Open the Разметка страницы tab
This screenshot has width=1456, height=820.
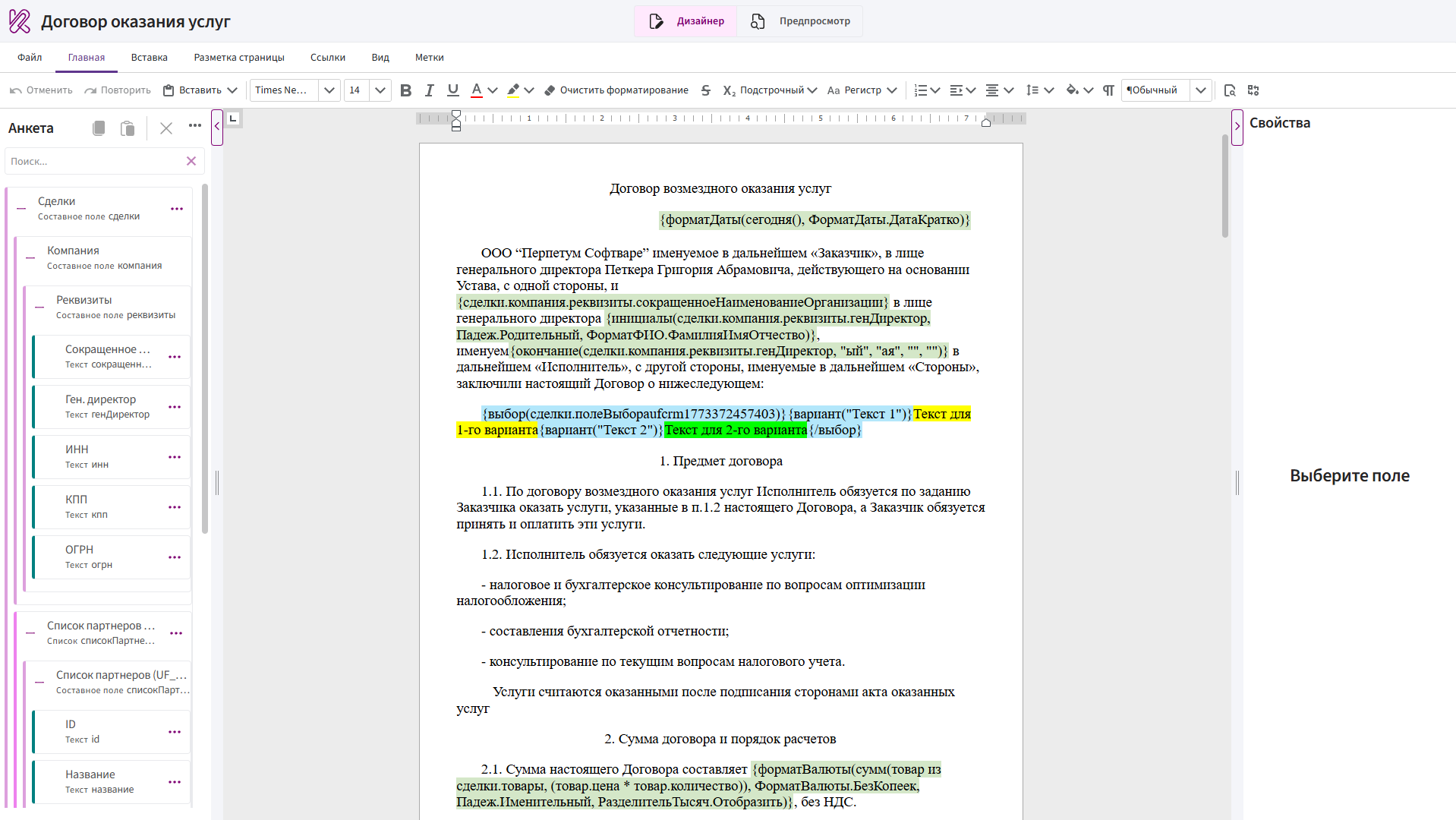click(x=239, y=58)
